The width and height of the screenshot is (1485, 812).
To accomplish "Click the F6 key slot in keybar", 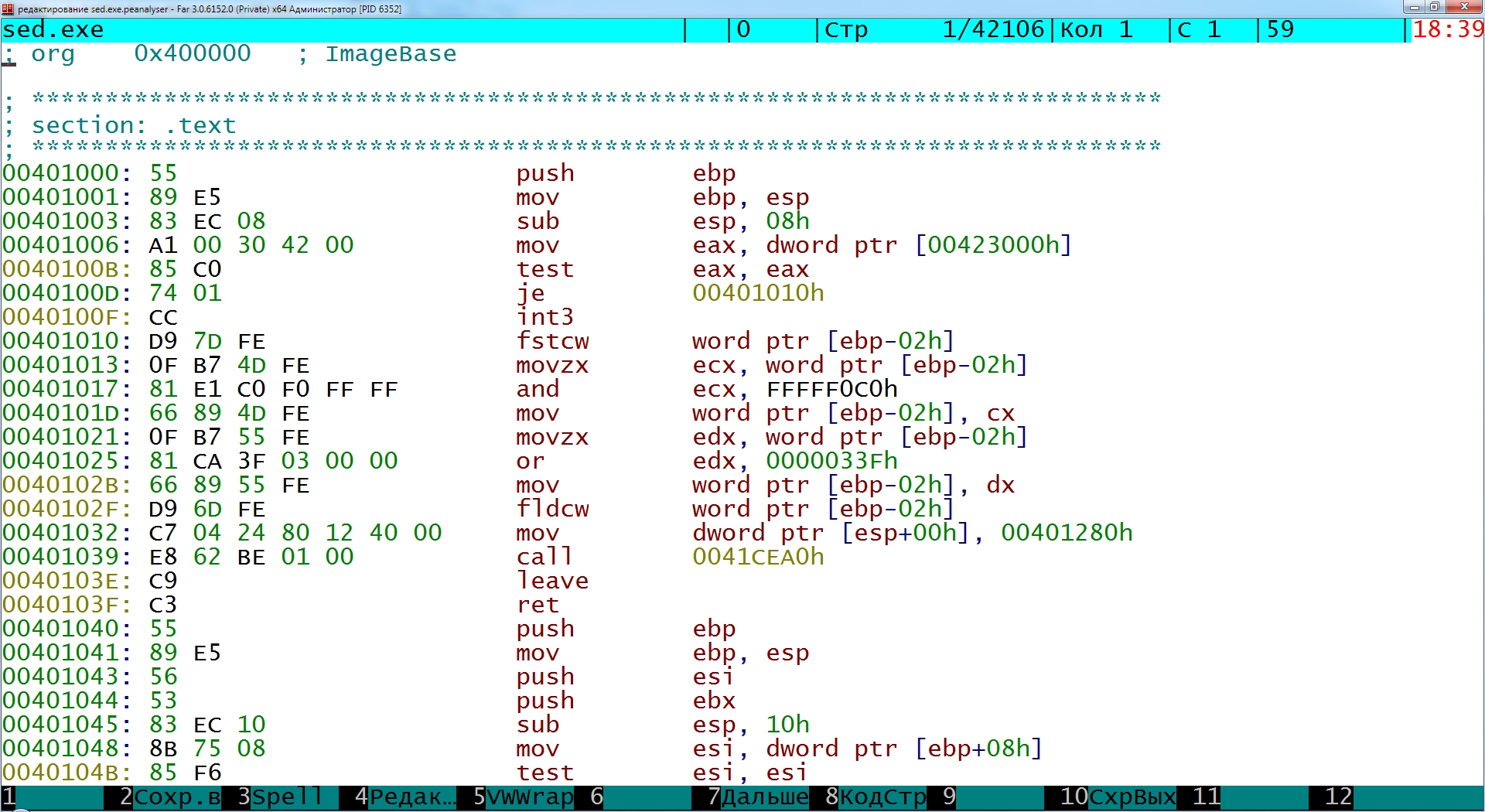I will [x=640, y=797].
